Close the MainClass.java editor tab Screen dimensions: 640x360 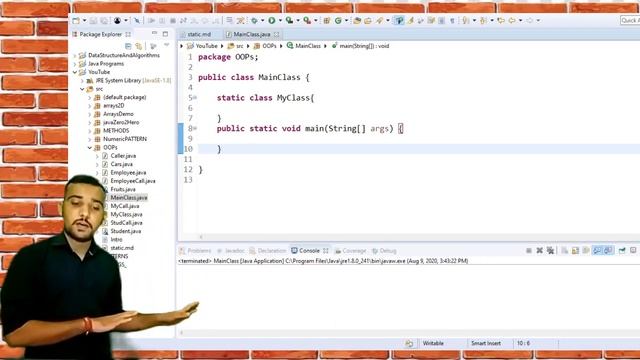point(277,34)
